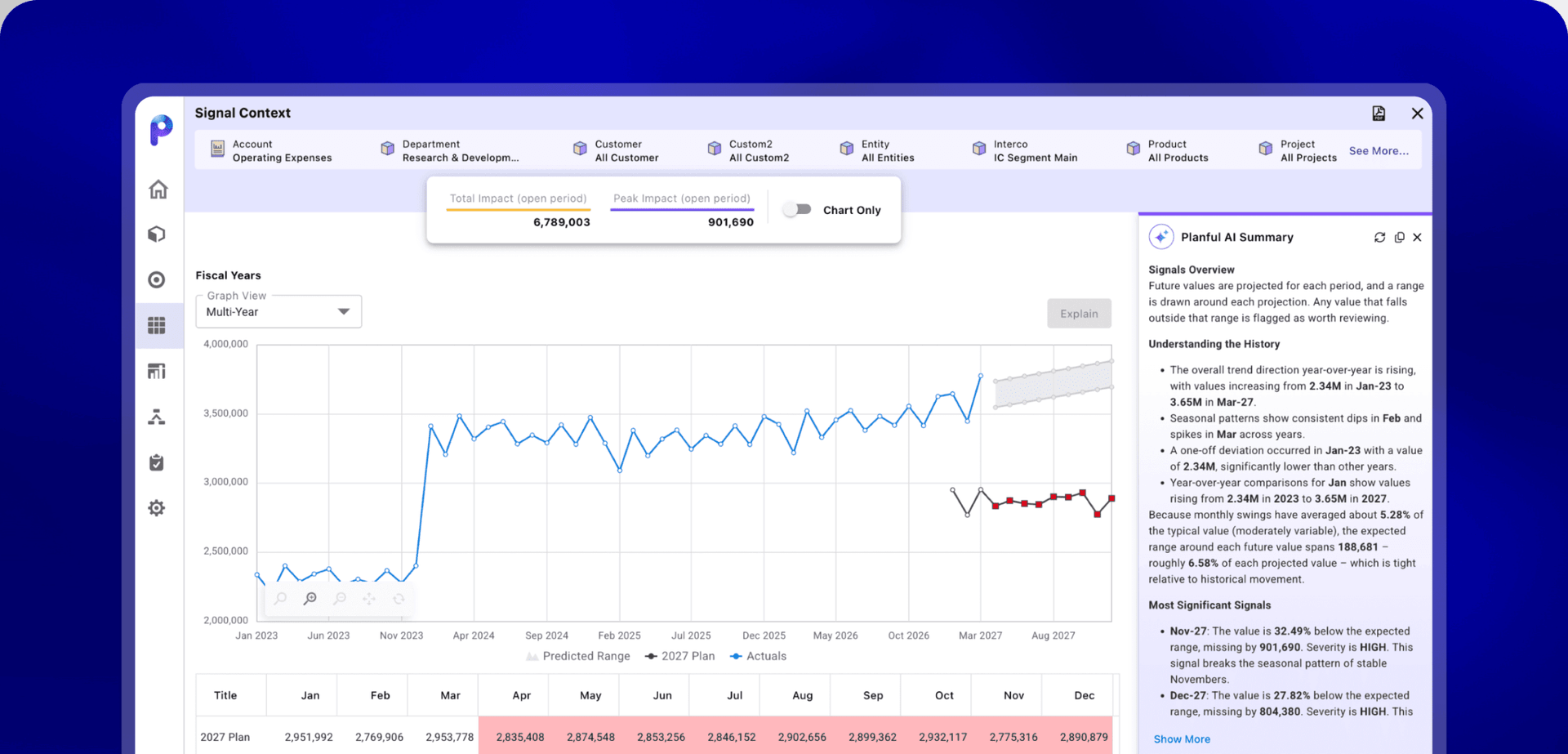Close the Signal Context window
Image resolution: width=1568 pixels, height=754 pixels.
1417,114
